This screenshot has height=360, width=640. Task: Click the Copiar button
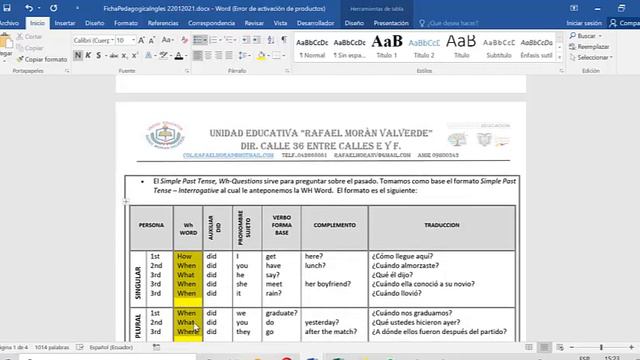(x=29, y=48)
